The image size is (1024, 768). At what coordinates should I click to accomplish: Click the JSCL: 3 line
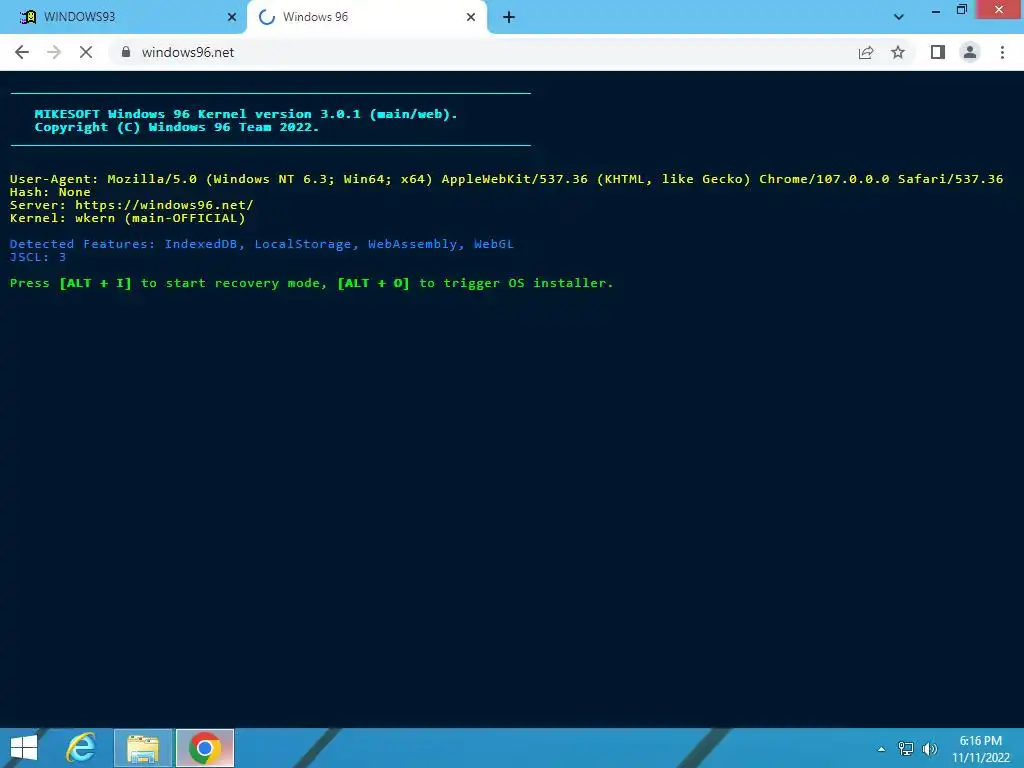click(38, 257)
